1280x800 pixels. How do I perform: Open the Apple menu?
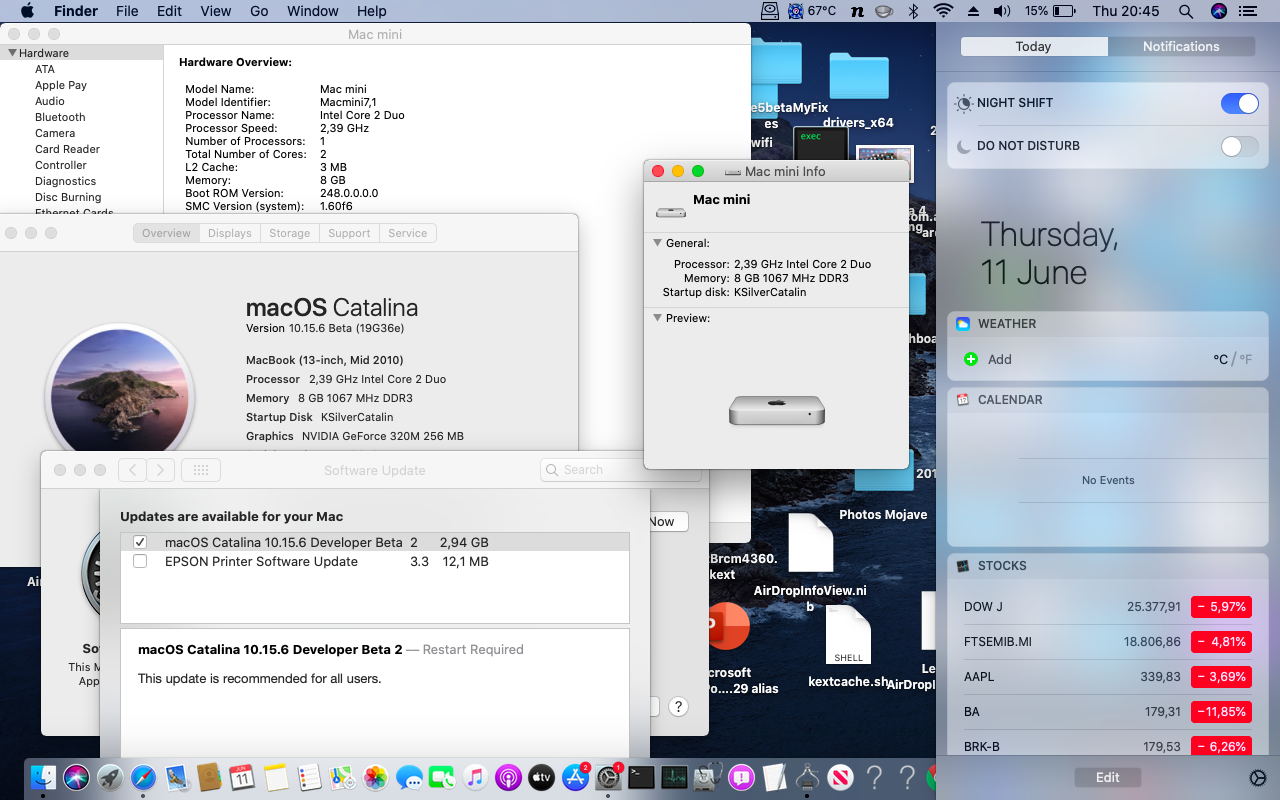(27, 11)
